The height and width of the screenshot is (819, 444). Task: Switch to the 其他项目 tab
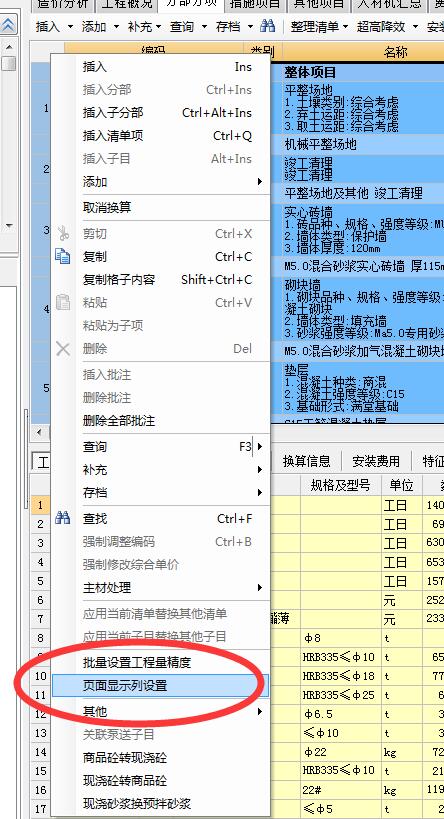(x=319, y=4)
